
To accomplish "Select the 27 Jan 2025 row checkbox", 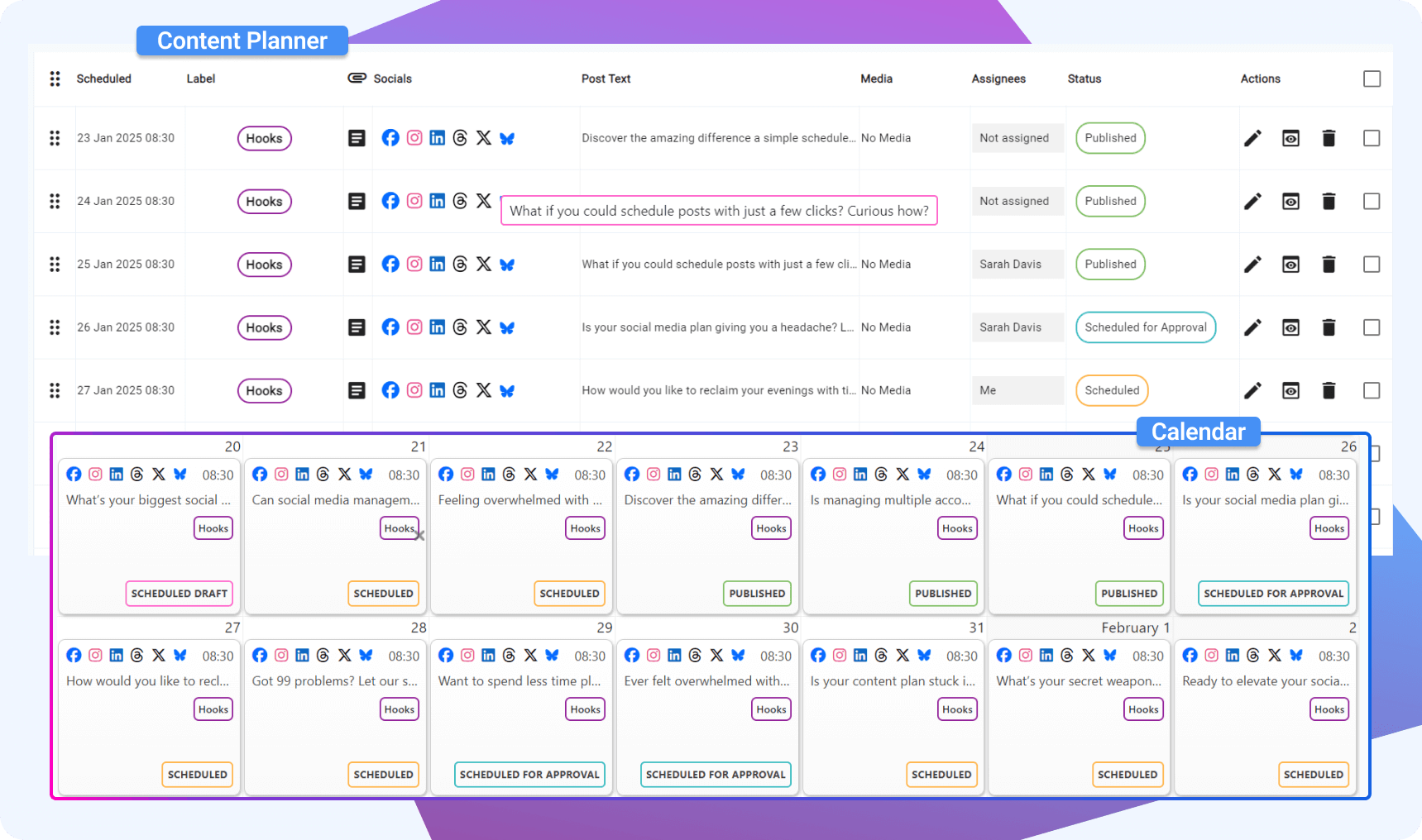I will tap(1372, 390).
